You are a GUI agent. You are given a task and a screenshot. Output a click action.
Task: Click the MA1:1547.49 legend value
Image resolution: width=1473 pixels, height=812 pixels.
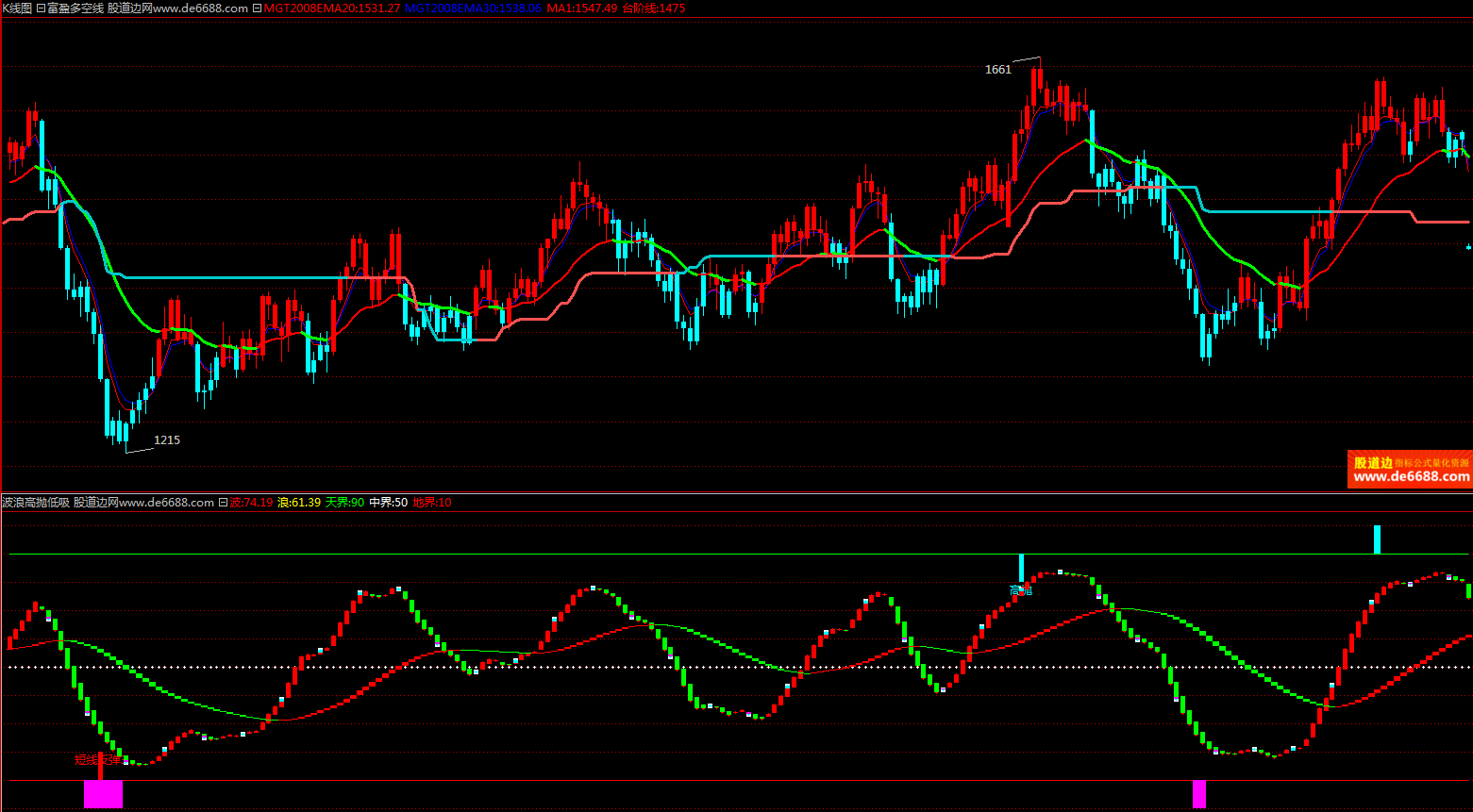coord(582,8)
